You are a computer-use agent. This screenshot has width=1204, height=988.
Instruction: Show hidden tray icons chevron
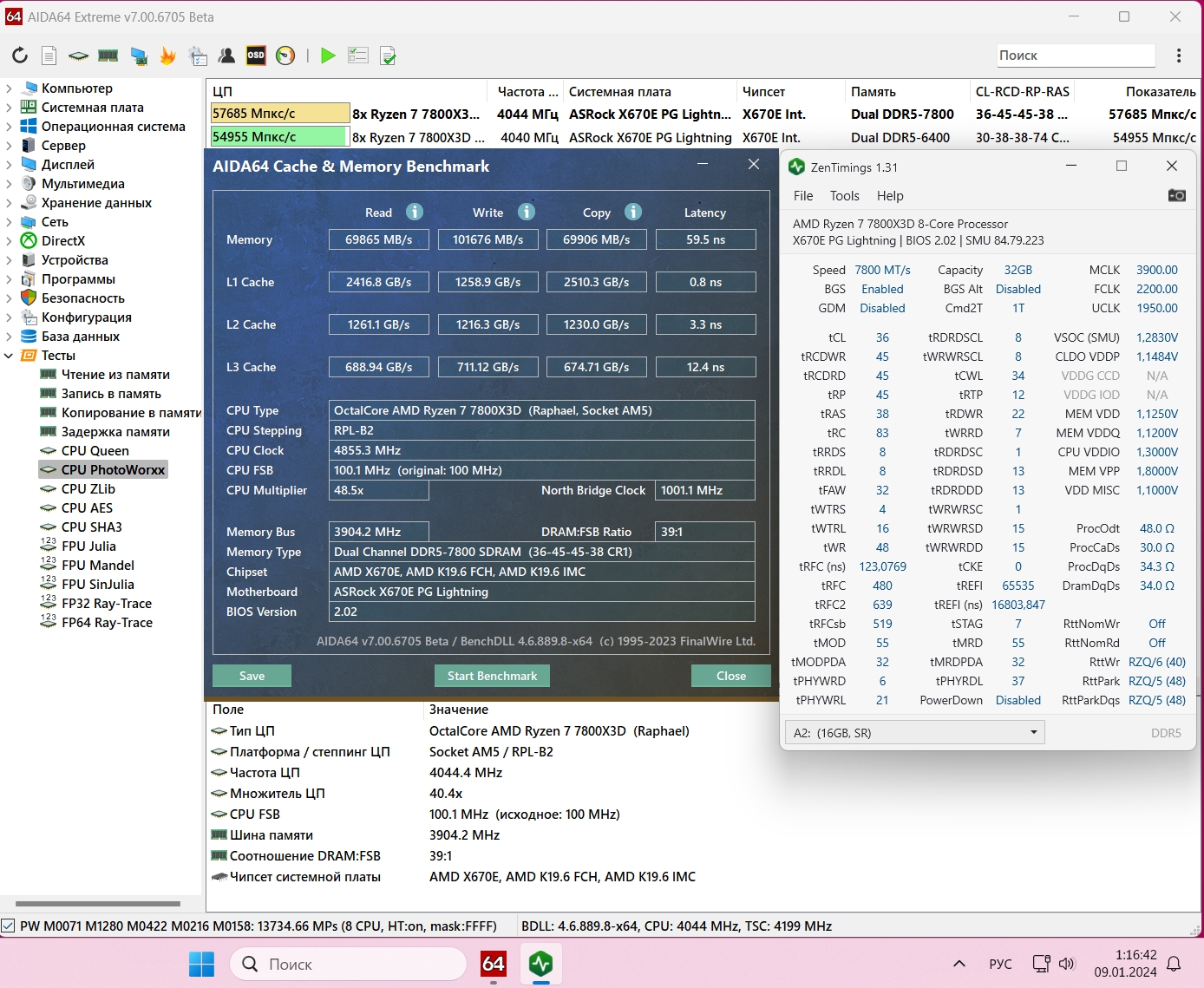[959, 964]
